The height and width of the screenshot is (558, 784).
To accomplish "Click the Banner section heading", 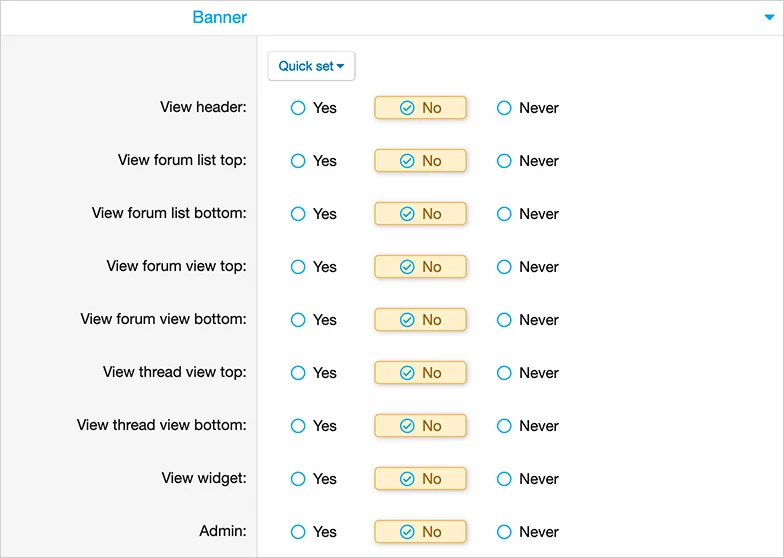I will point(219,17).
